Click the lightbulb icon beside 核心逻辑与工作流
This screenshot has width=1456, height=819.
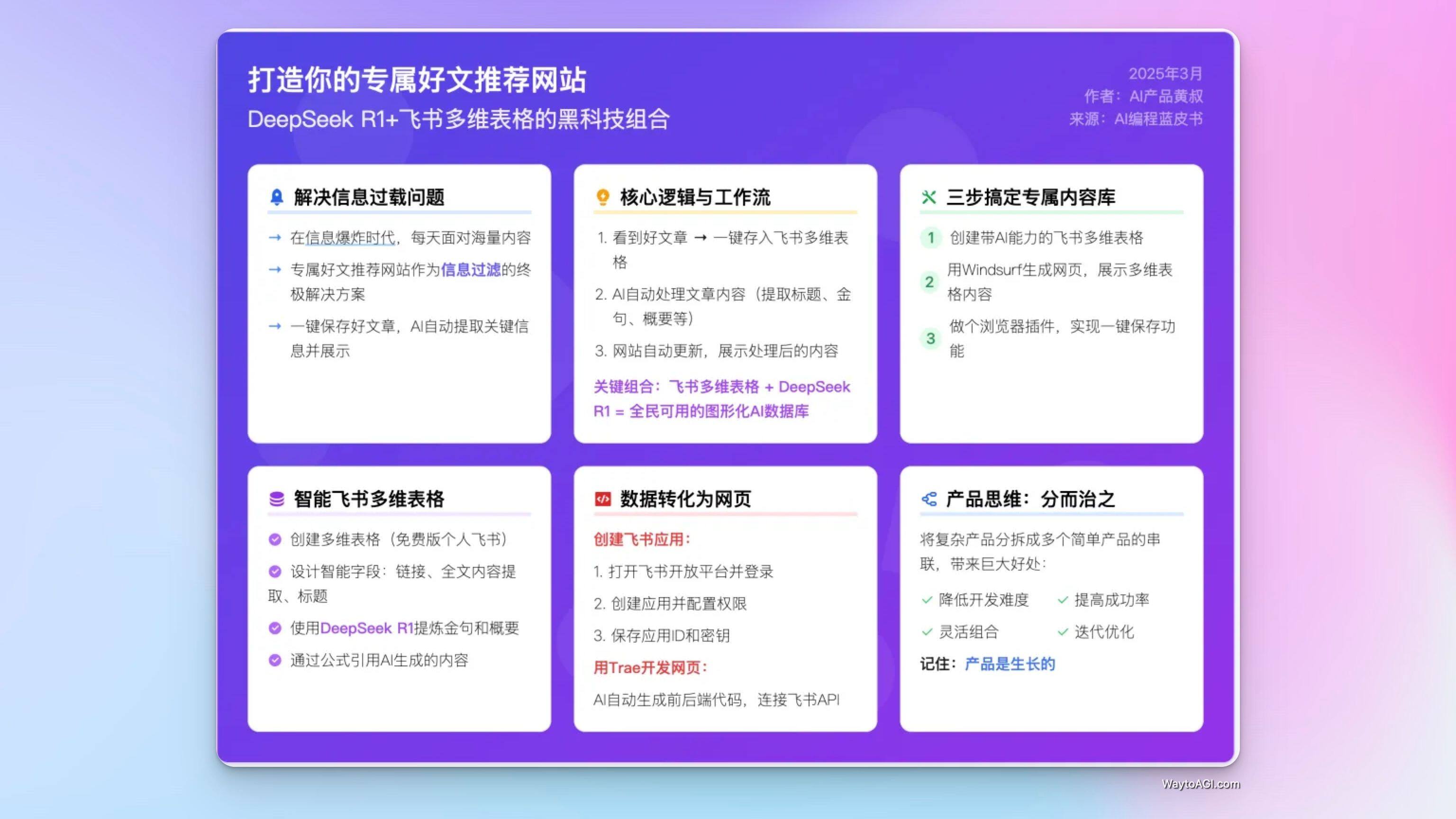point(602,197)
